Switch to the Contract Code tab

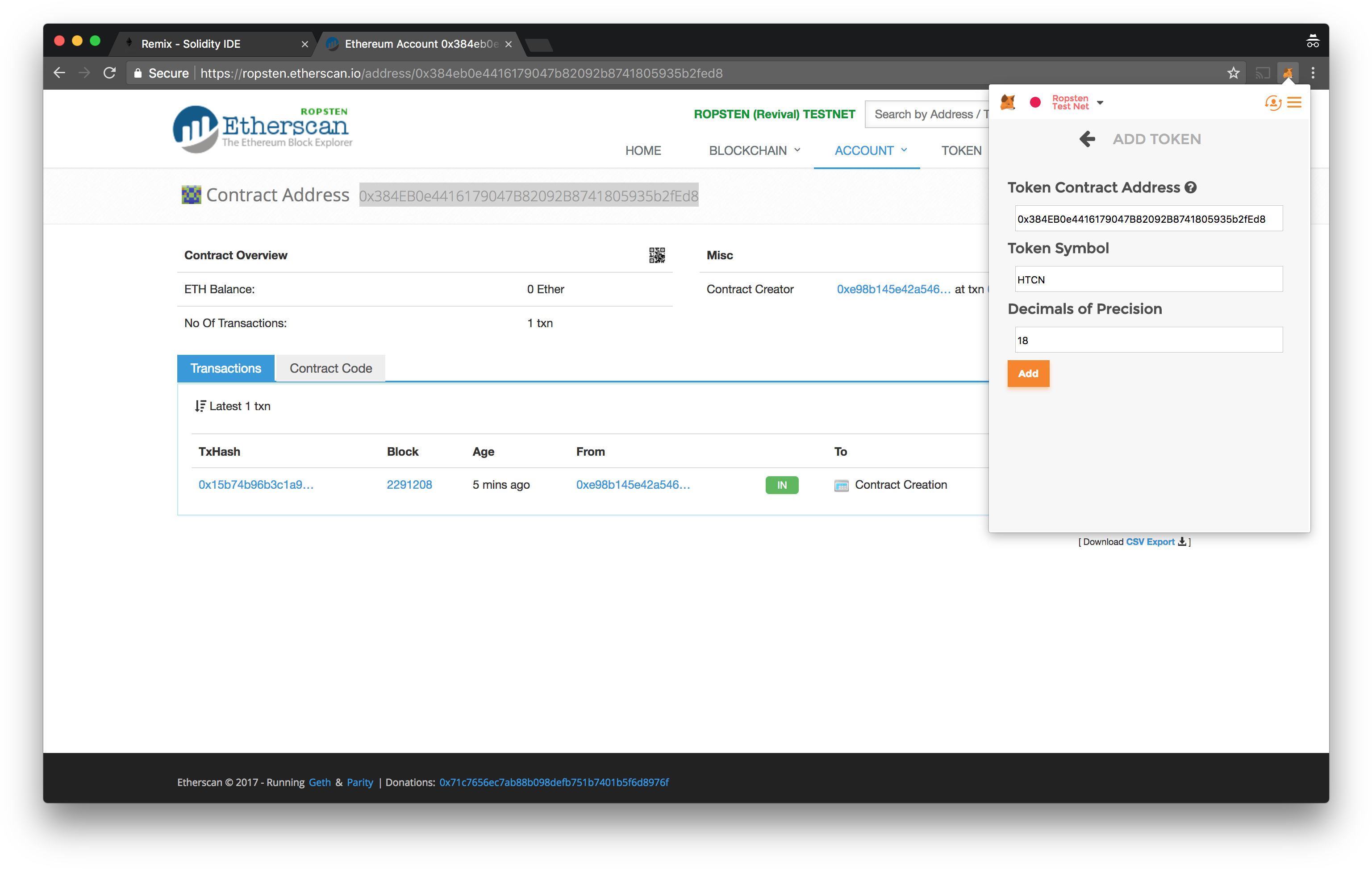(330, 368)
